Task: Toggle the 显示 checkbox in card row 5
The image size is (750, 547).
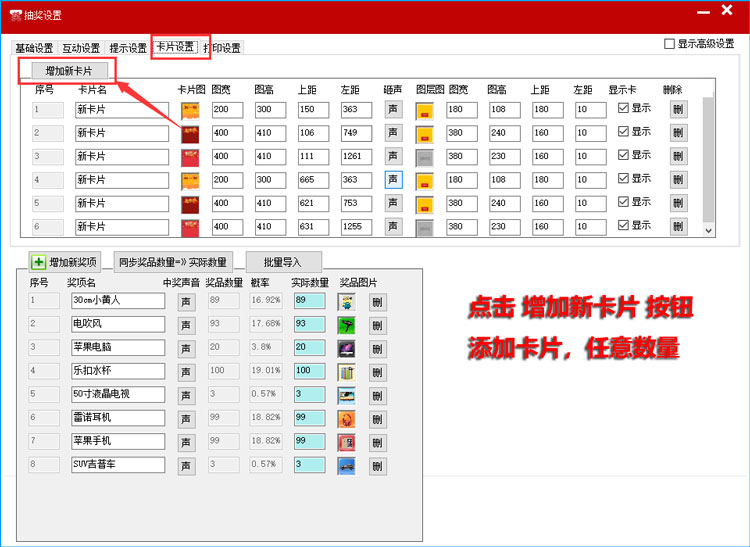Action: click(x=624, y=203)
